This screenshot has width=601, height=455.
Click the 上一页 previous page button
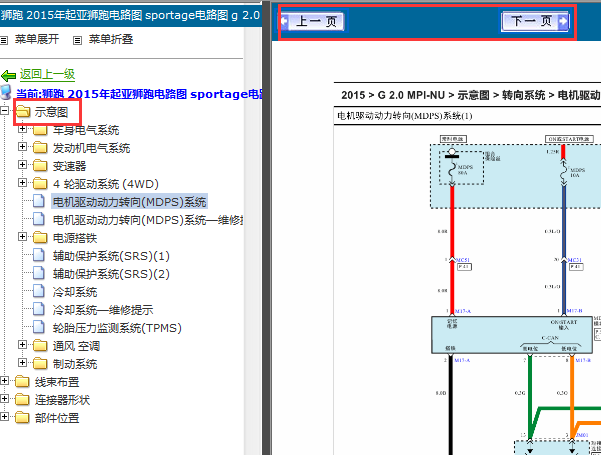[313, 21]
